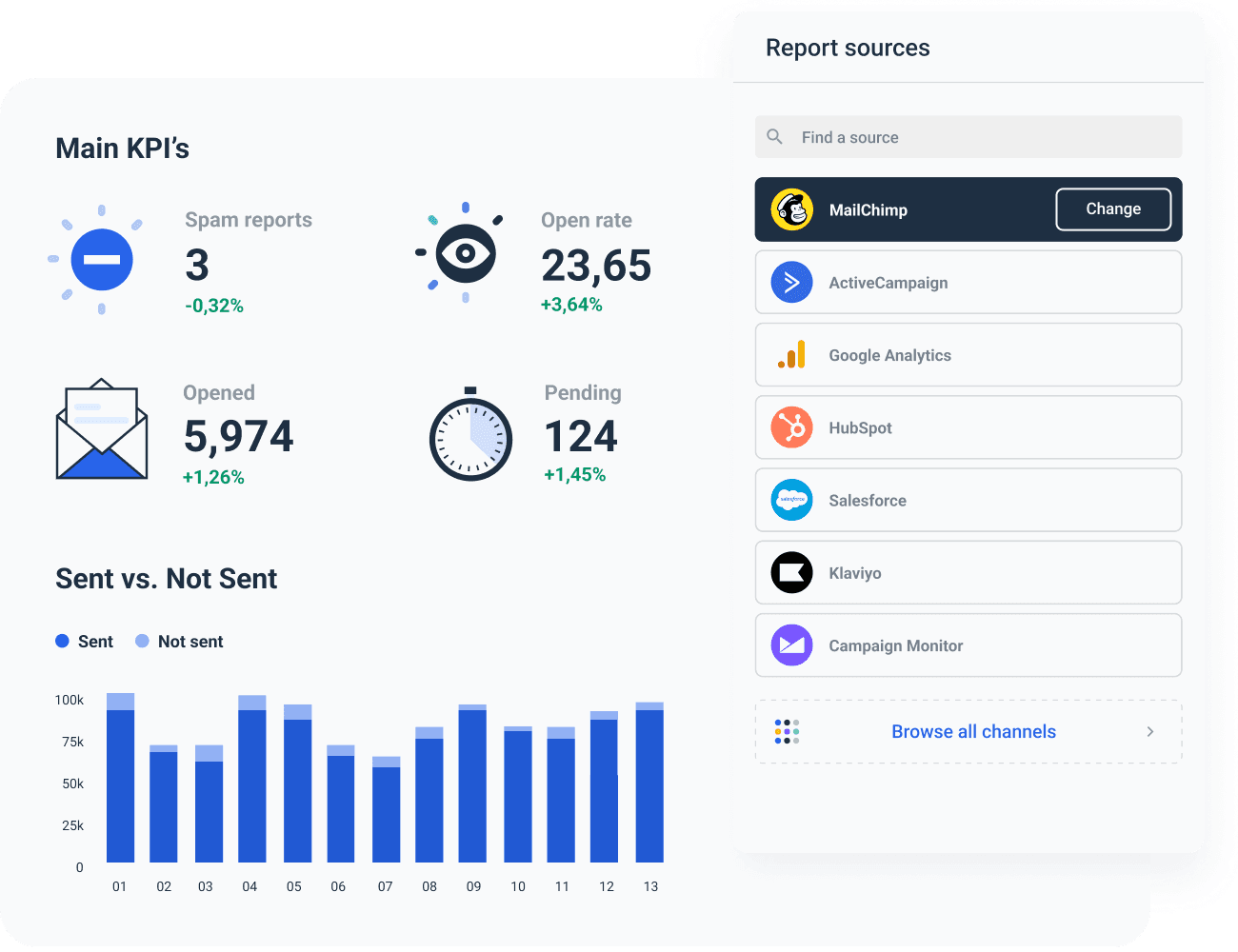Click the search magnifier in Find a source
The width and height of the screenshot is (1238, 952).
click(774, 136)
